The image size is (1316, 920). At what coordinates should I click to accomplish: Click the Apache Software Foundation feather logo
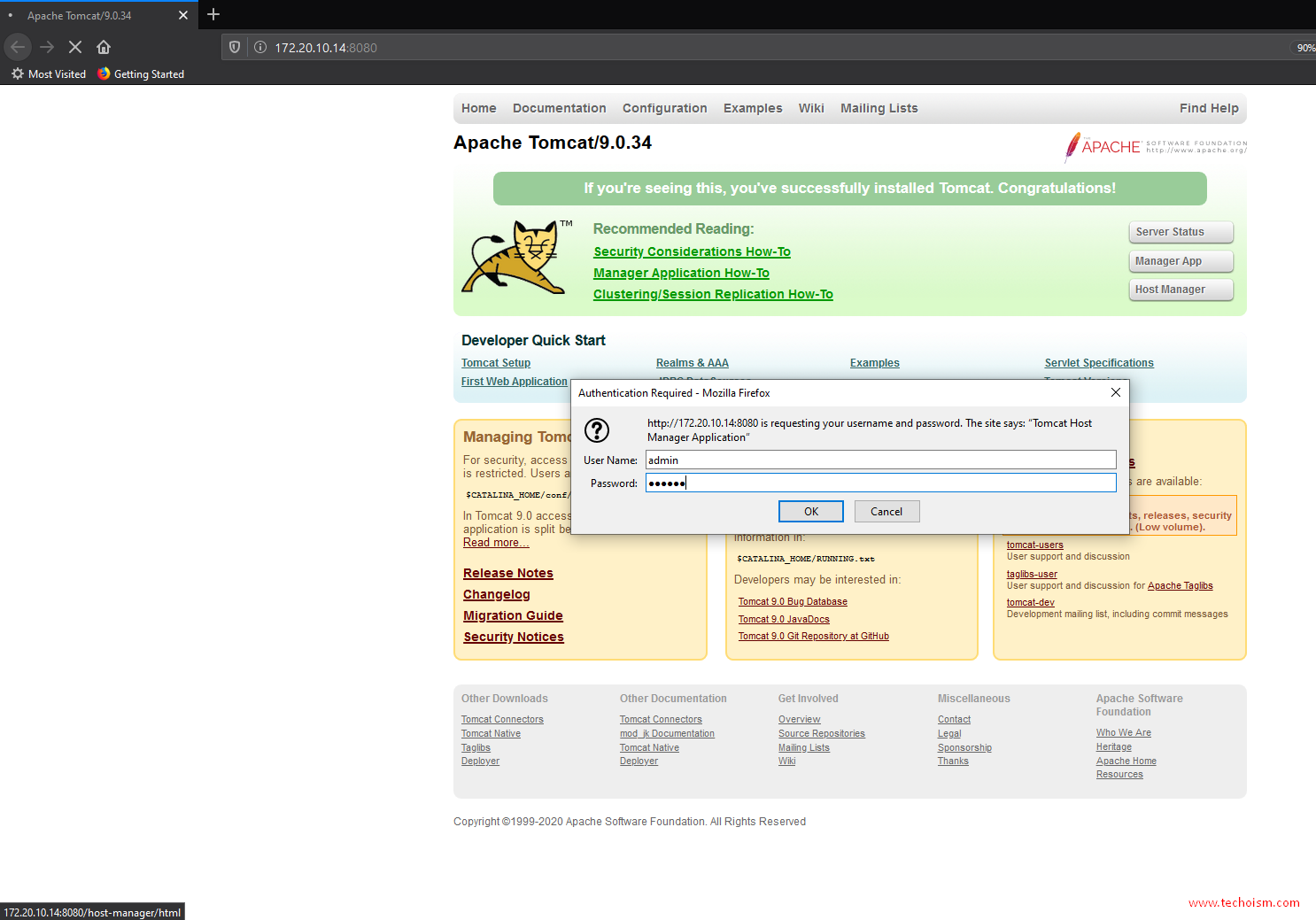point(1156,146)
